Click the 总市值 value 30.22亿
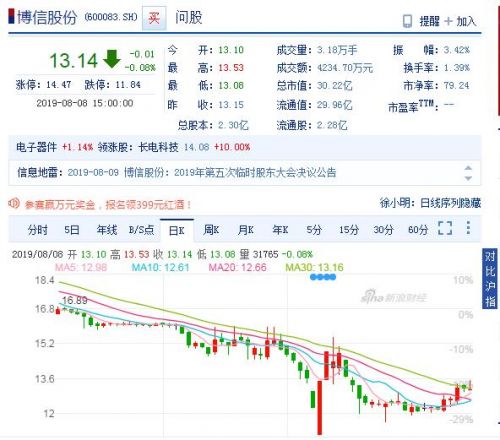Image resolution: width=500 pixels, height=440 pixels. click(334, 86)
